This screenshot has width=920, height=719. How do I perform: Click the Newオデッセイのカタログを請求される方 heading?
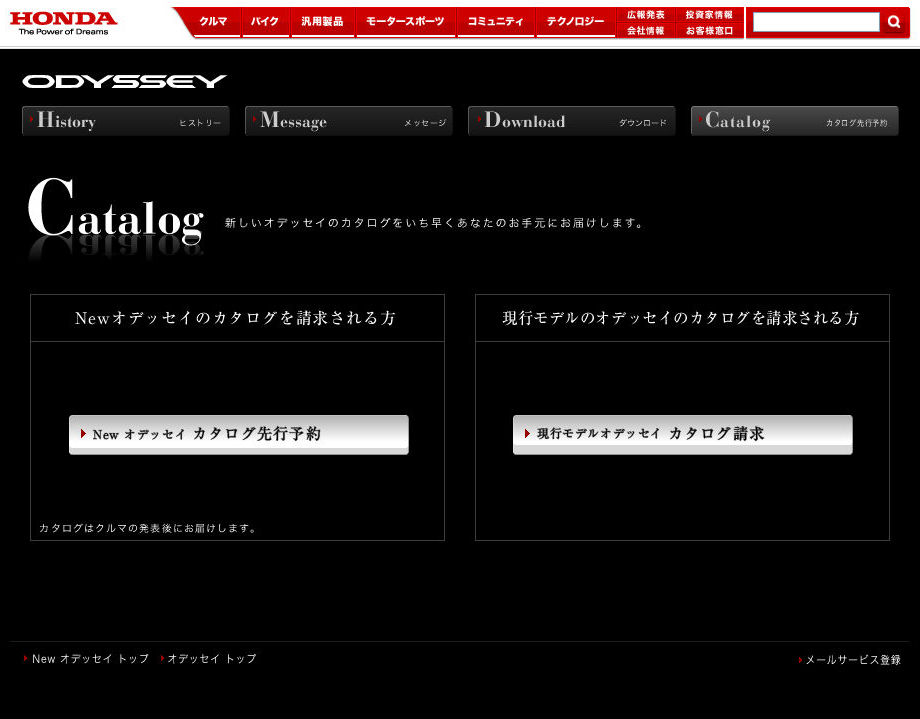point(236,318)
